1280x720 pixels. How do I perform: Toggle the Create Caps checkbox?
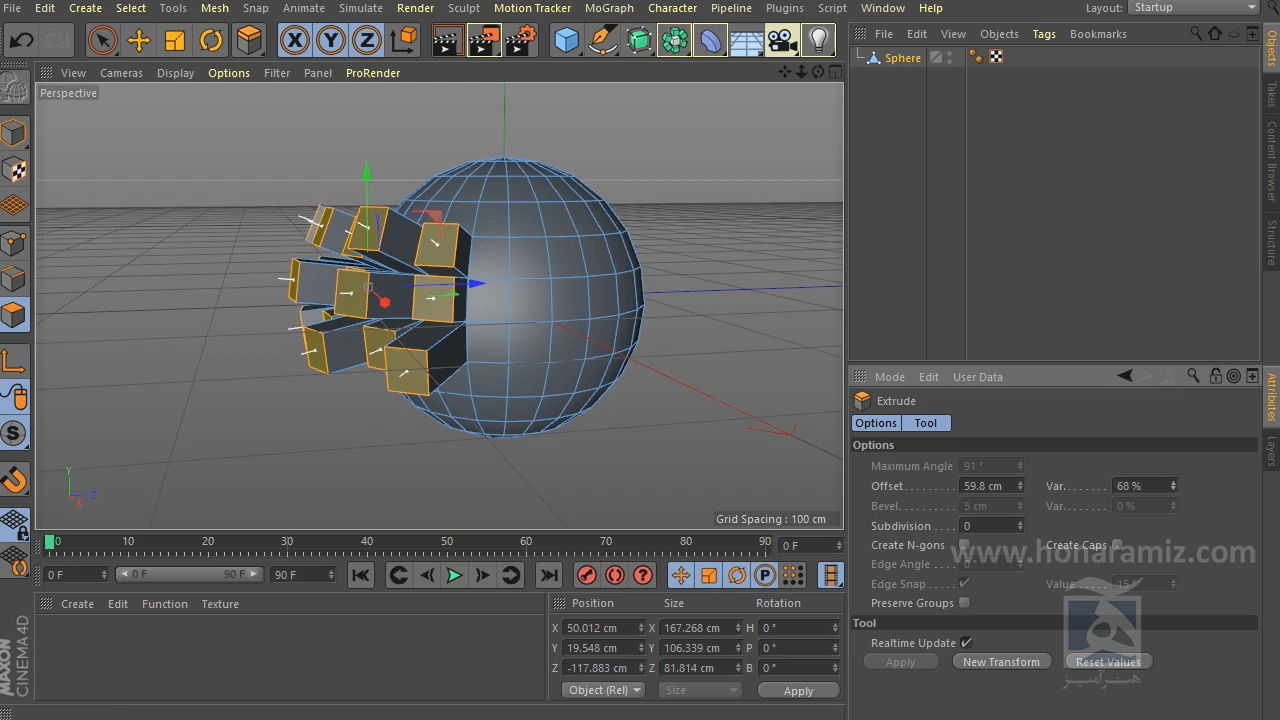(x=1117, y=545)
